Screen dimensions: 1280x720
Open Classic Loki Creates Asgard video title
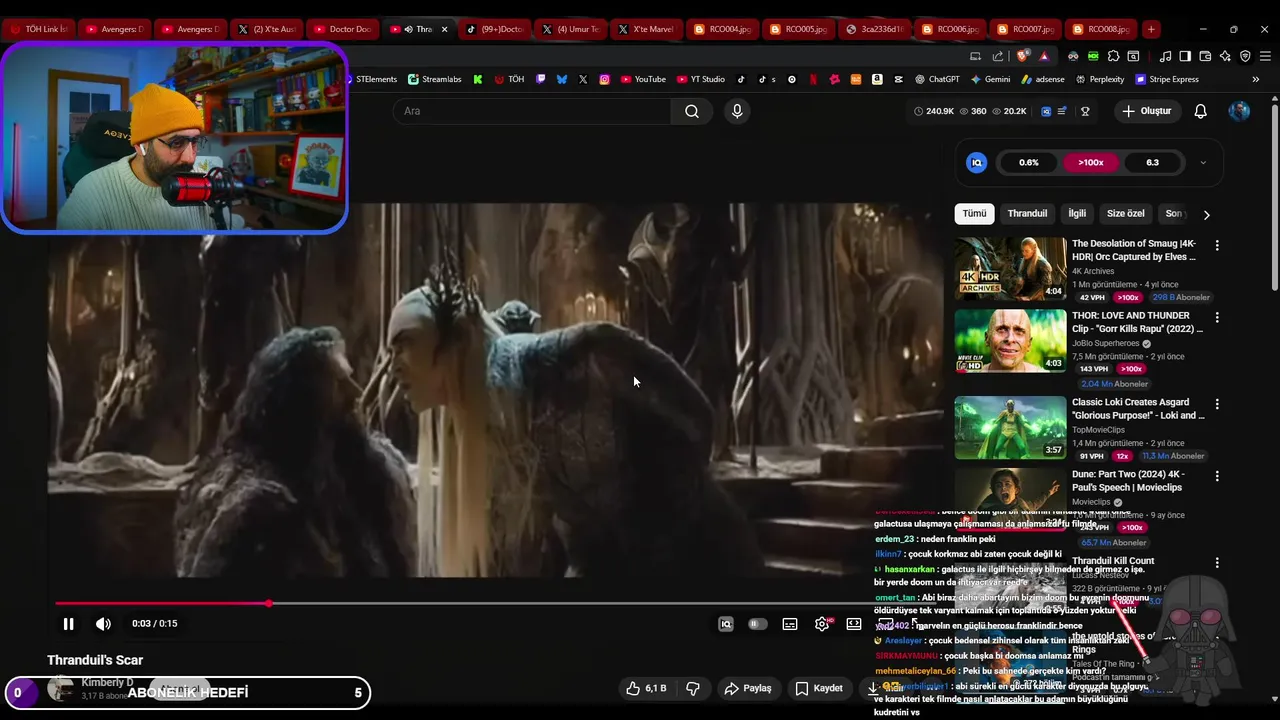[x=1138, y=408]
